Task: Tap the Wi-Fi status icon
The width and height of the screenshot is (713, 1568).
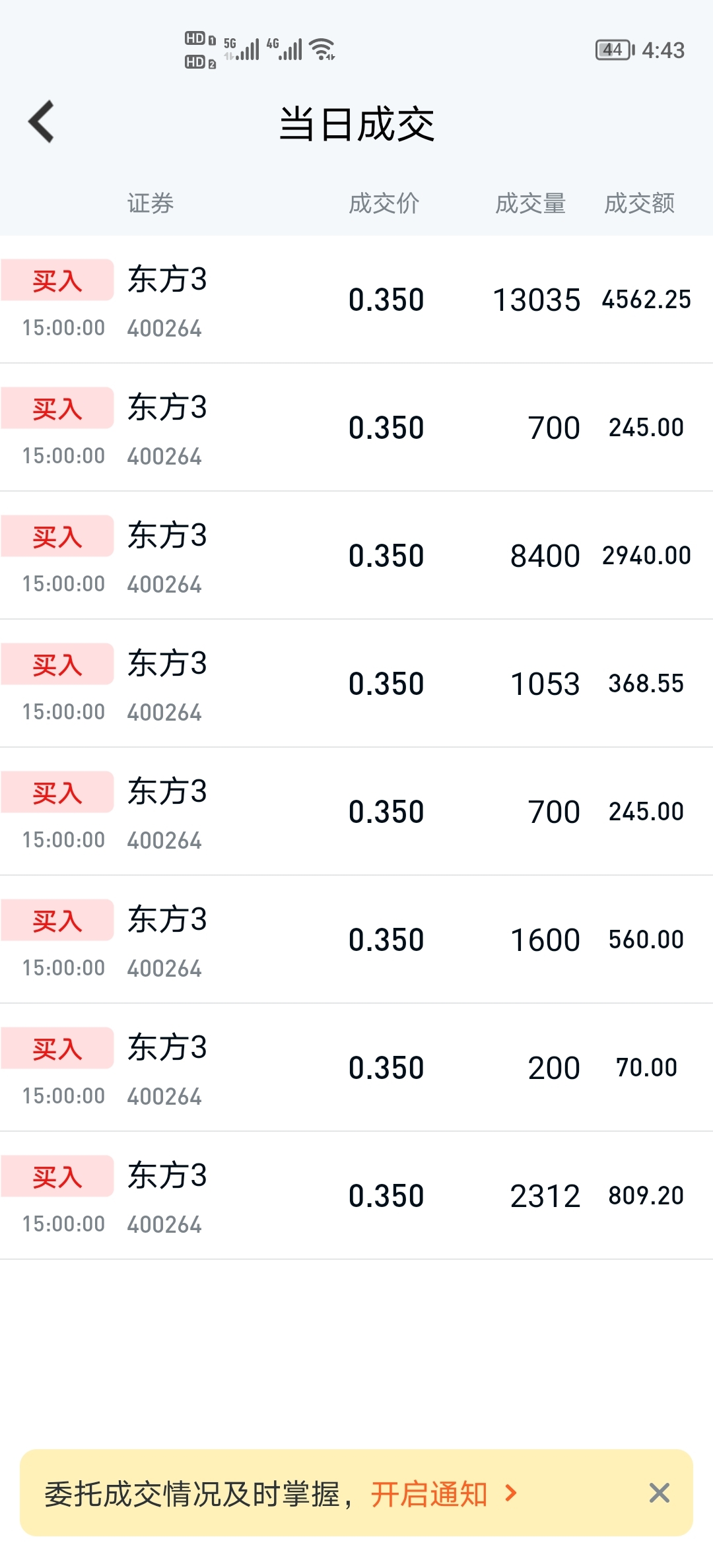Action: [x=322, y=49]
